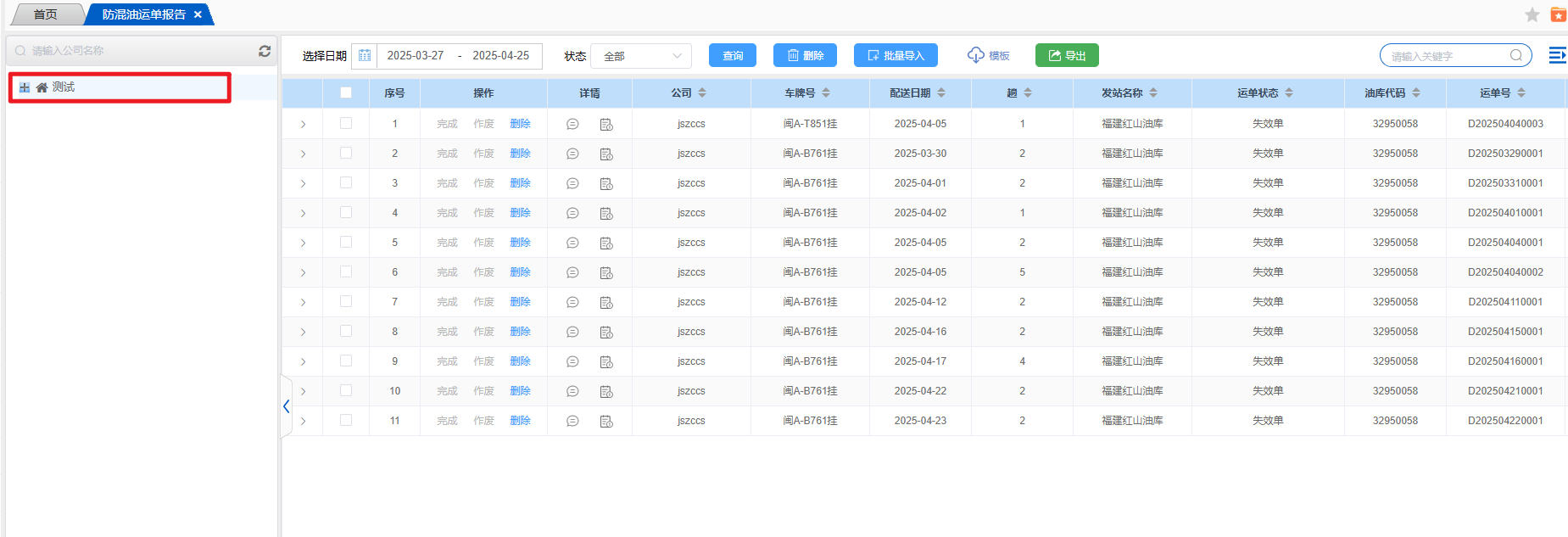The image size is (1568, 537).
Task: Open the column settings list icon
Action: (1557, 56)
